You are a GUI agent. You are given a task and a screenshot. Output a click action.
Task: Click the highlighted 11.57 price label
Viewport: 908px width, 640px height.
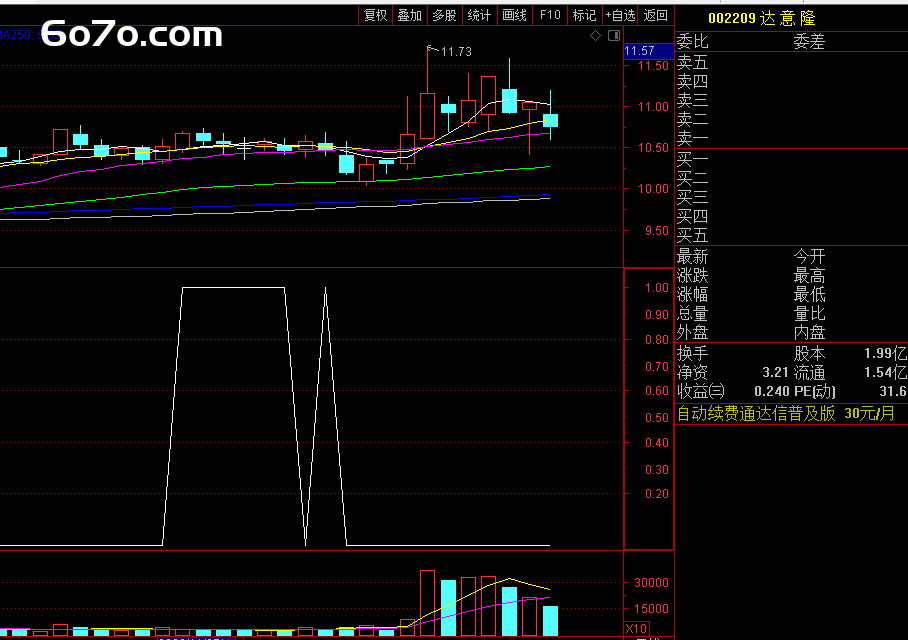(x=648, y=51)
